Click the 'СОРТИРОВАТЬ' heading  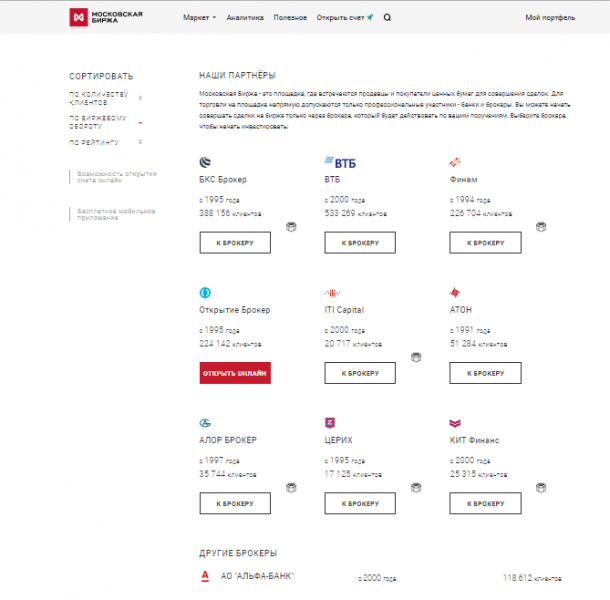(x=101, y=76)
